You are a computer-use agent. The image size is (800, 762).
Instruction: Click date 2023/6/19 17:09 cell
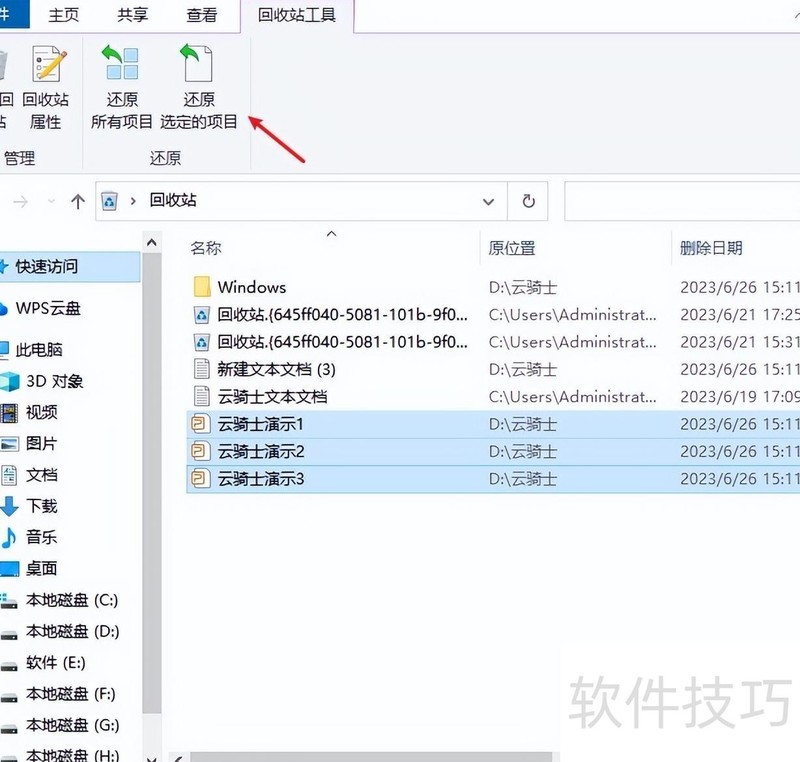pos(740,396)
